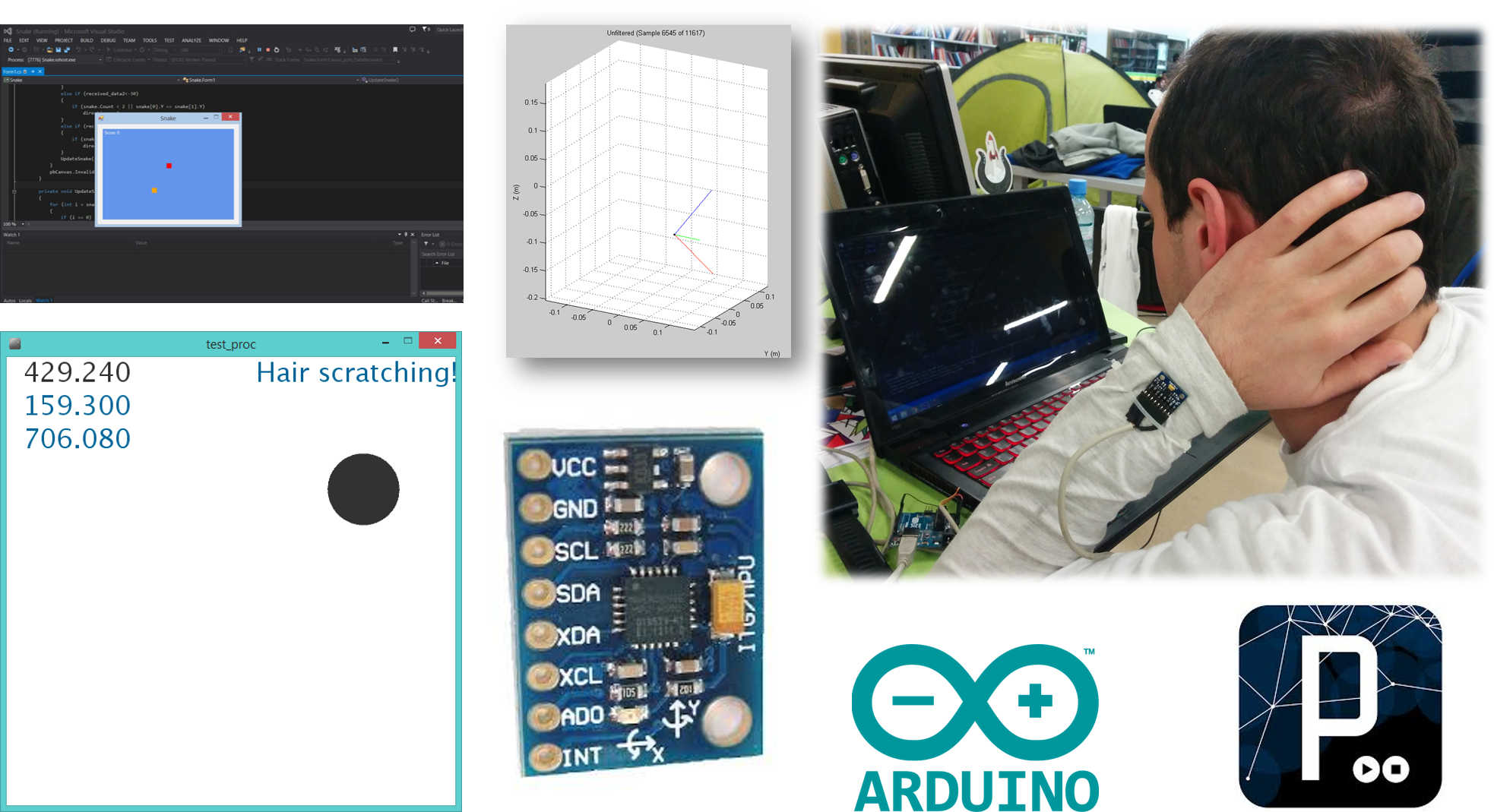Image resolution: width=1494 pixels, height=812 pixels.
Task: Click the red food square in Snake window
Action: coord(169,166)
